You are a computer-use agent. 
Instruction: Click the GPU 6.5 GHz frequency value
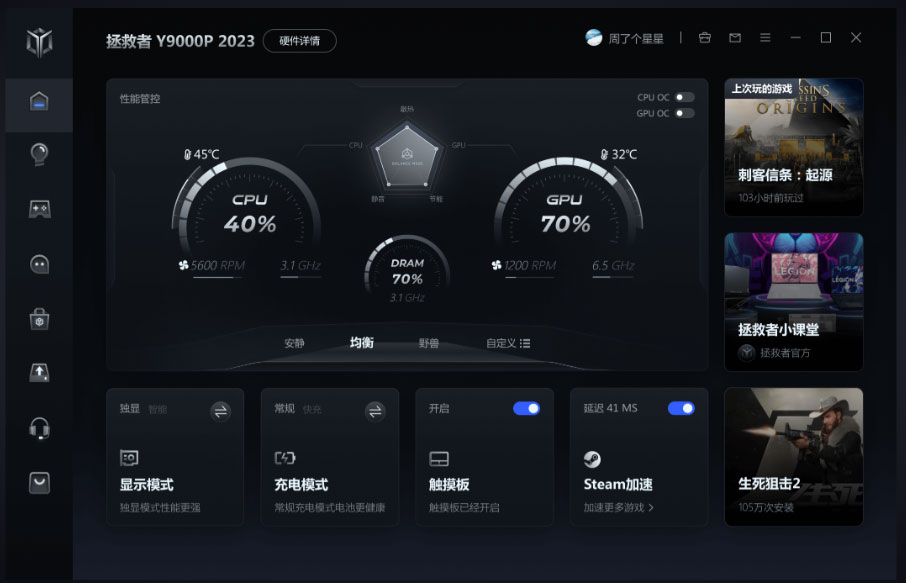click(613, 266)
